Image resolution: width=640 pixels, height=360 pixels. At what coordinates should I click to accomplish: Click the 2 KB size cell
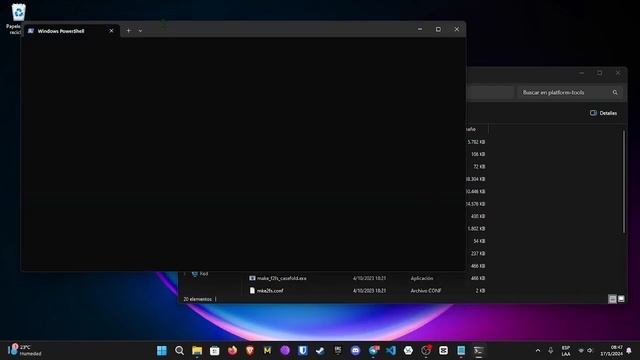(480, 291)
